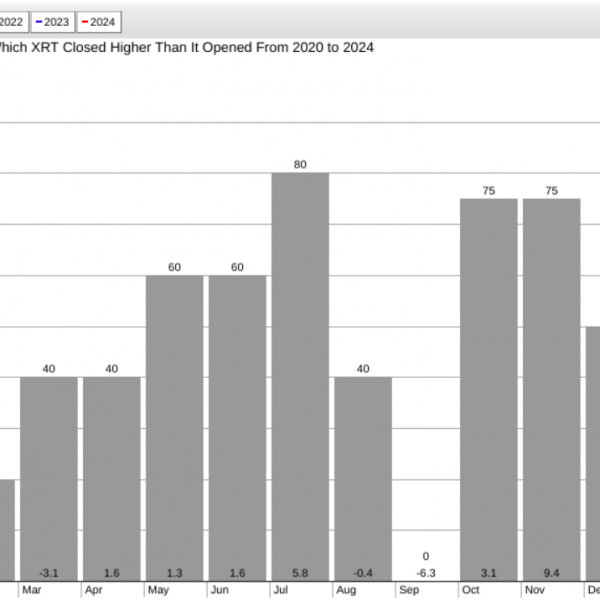Click the 1.3 value in May bar
This screenshot has height=600, width=600.
point(174,573)
